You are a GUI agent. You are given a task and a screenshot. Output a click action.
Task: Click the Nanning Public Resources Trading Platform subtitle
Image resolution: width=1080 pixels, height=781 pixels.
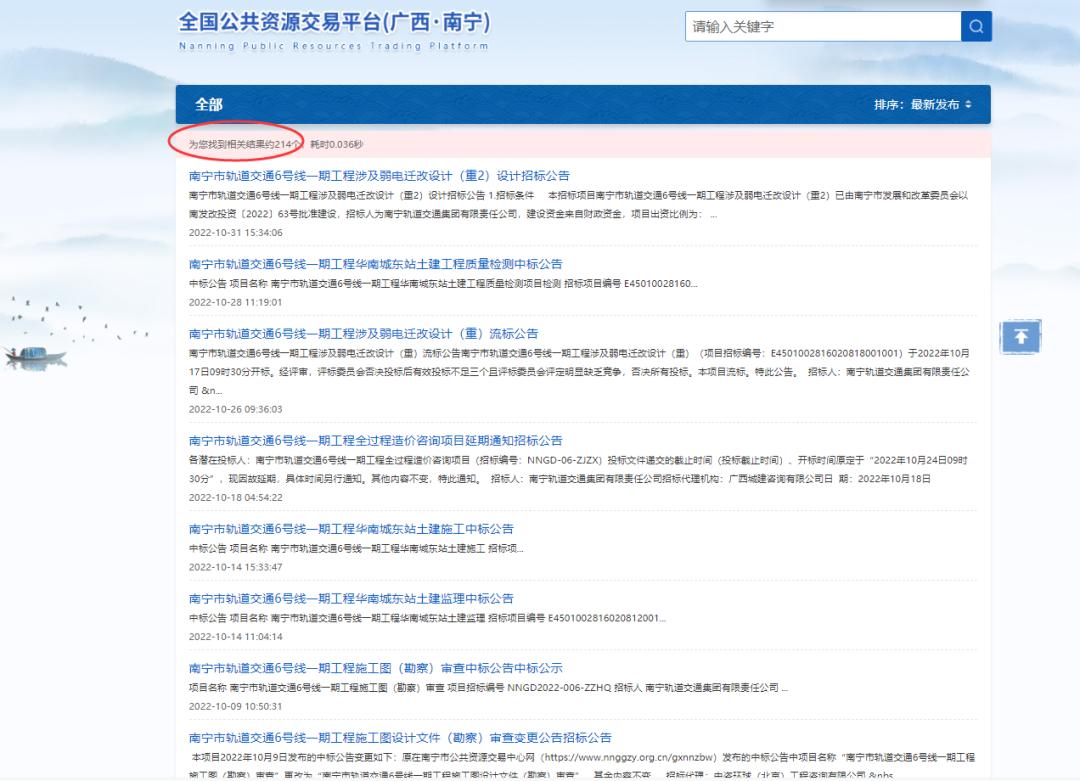click(x=334, y=46)
